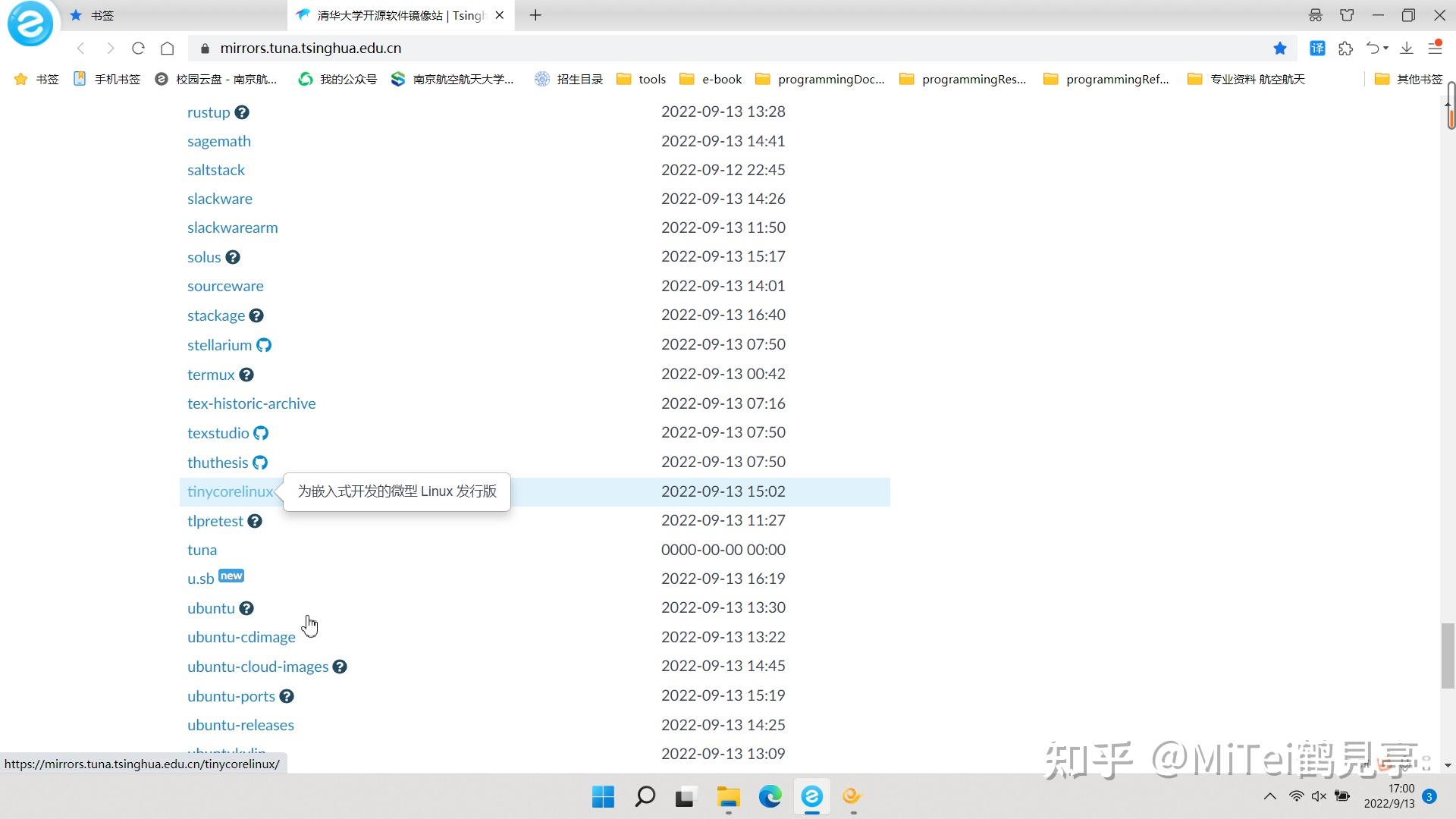Launch Microsoft Edge from taskbar

coord(770,796)
